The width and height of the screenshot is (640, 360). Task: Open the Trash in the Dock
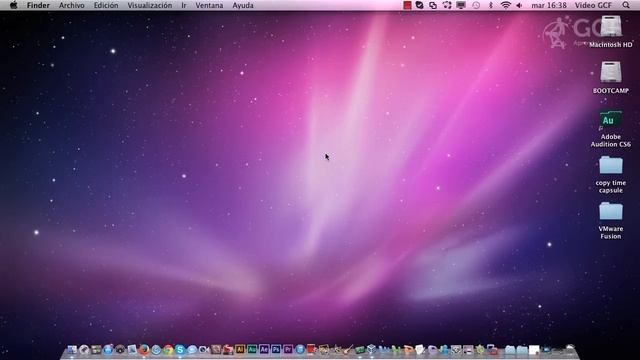[570, 349]
